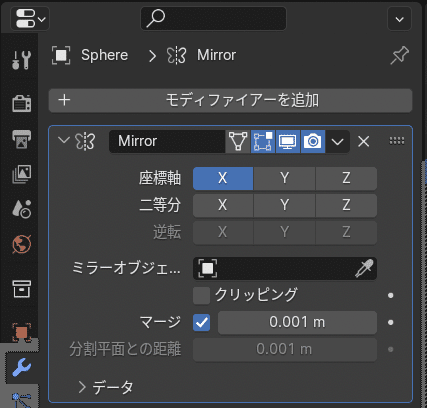Image resolution: width=427 pixels, height=408 pixels.
Task: Toggle 二等分 Y axis
Action: [x=284, y=205]
